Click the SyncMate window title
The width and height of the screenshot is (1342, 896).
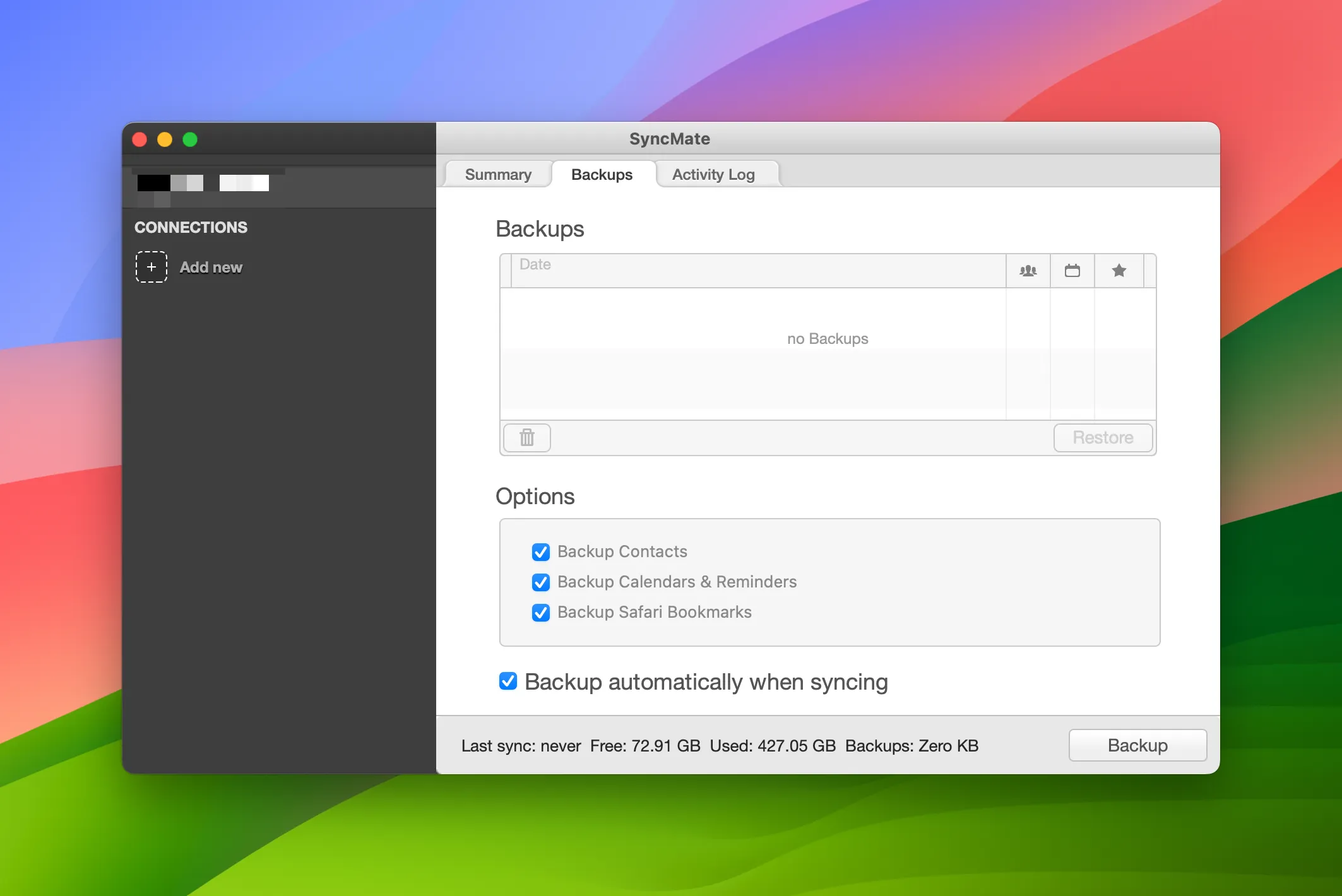(669, 139)
